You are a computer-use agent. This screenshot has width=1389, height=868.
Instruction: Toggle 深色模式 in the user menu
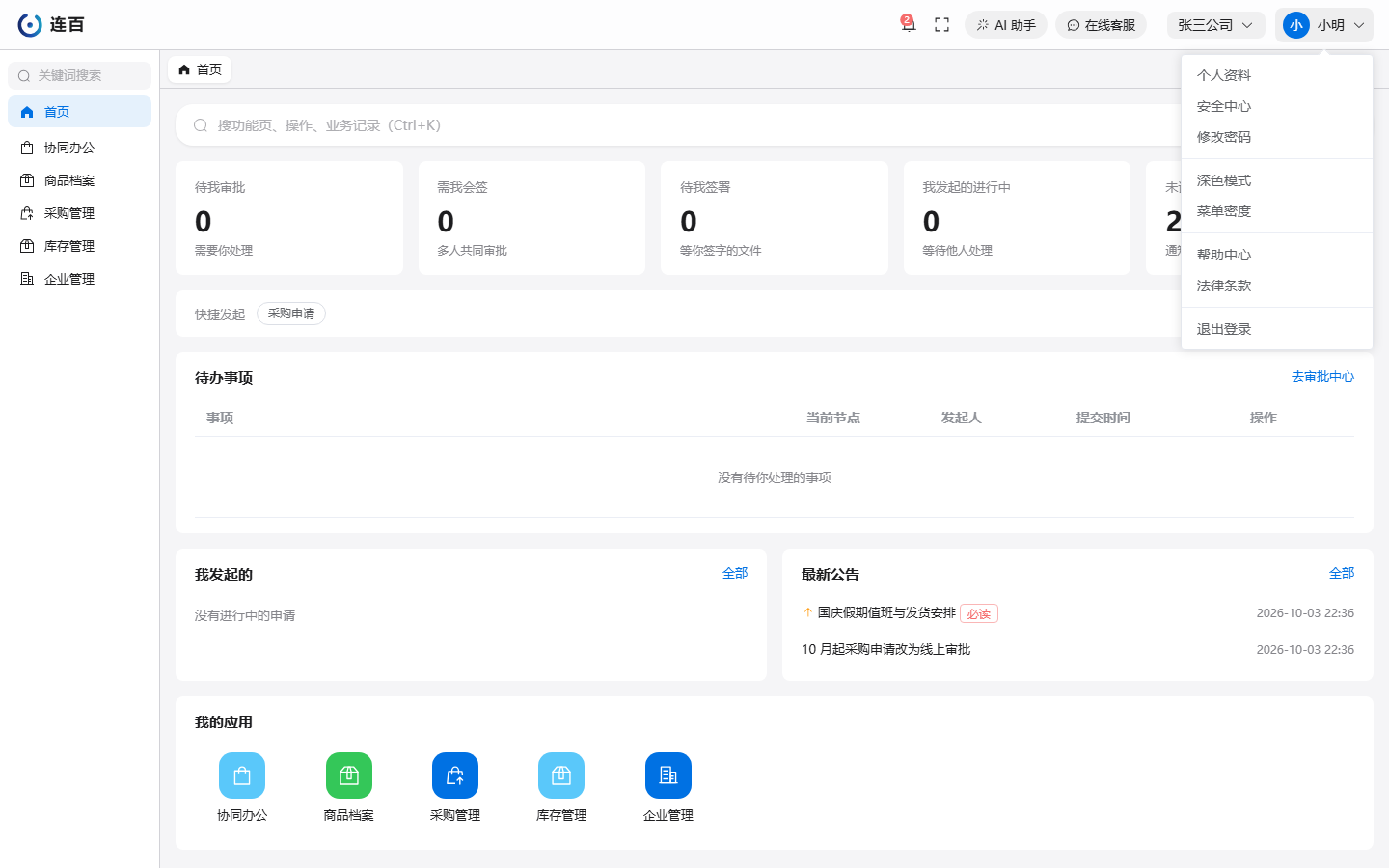click(x=1277, y=180)
